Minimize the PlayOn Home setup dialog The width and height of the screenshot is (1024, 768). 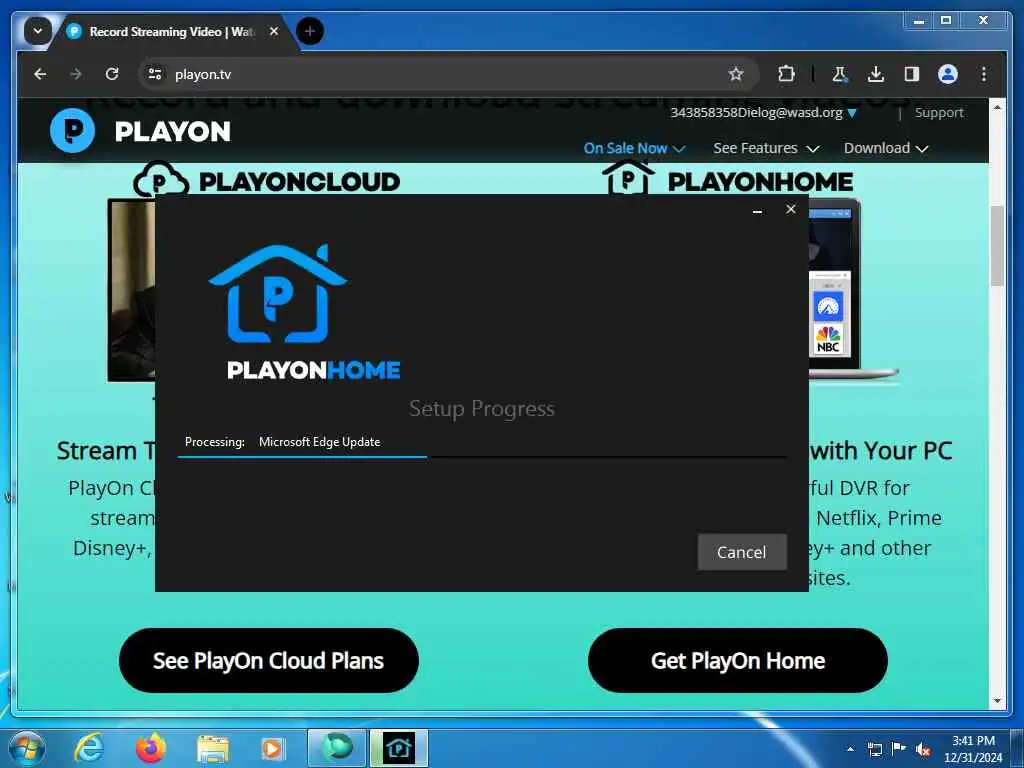(x=758, y=210)
